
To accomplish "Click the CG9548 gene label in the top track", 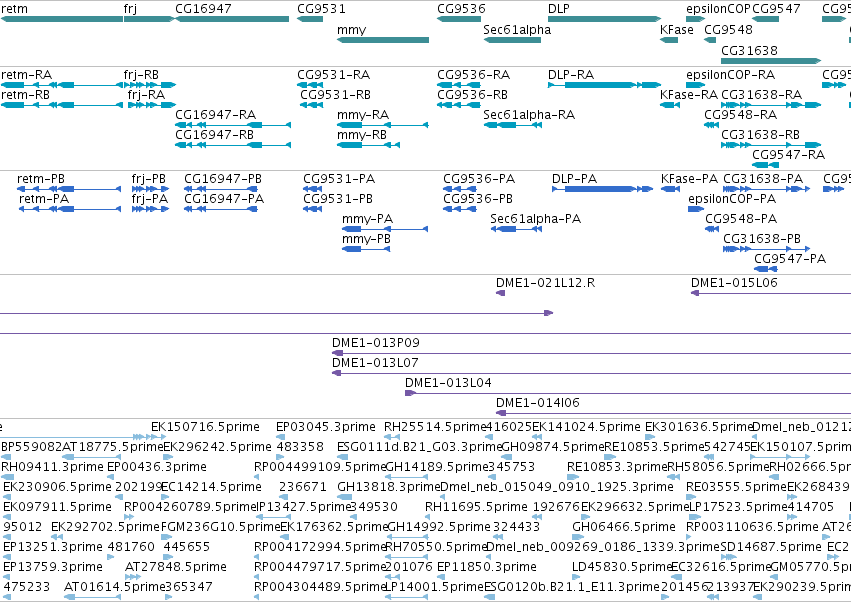I will (x=728, y=29).
